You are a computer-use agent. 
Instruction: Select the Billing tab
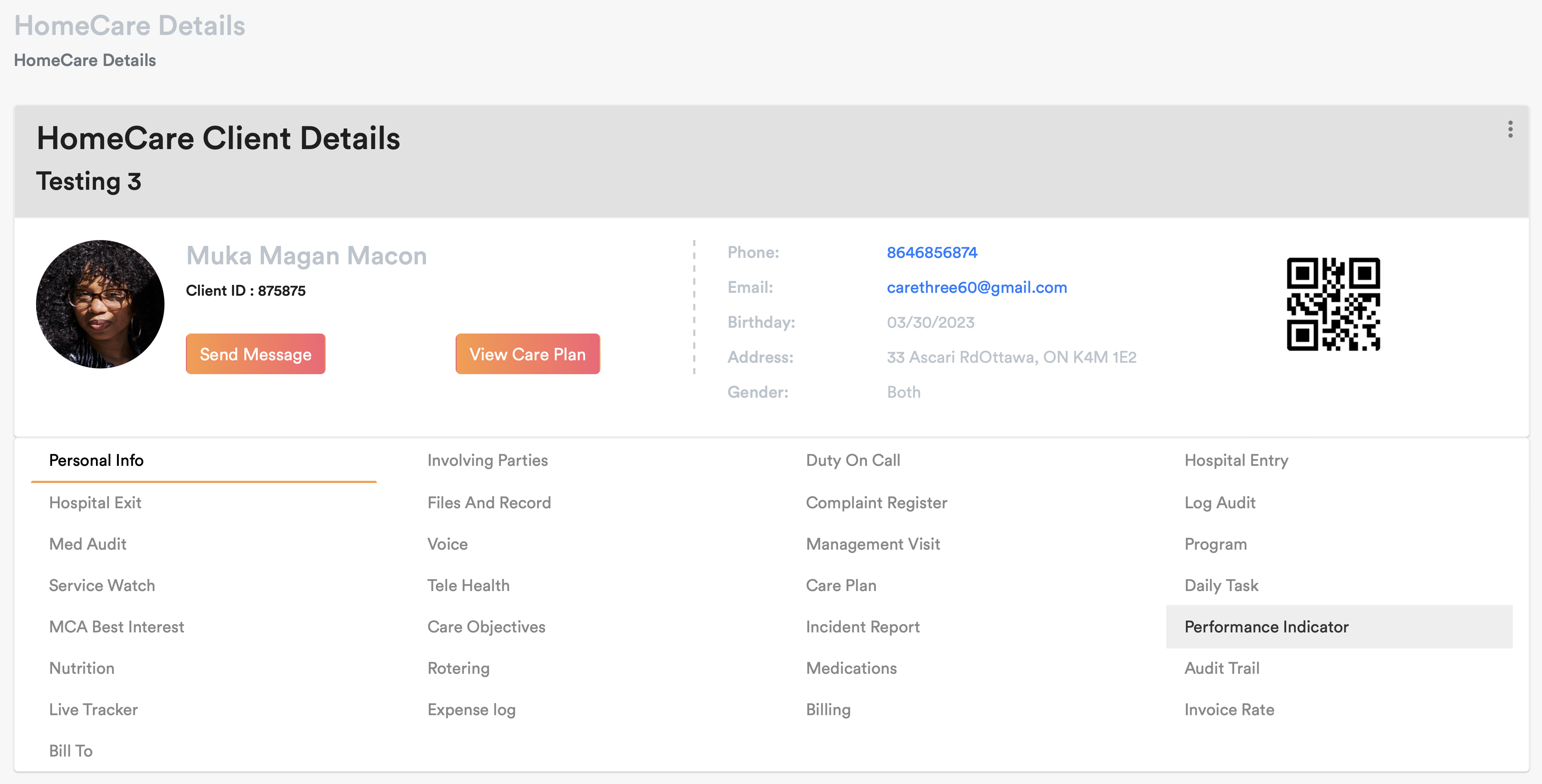click(x=828, y=709)
